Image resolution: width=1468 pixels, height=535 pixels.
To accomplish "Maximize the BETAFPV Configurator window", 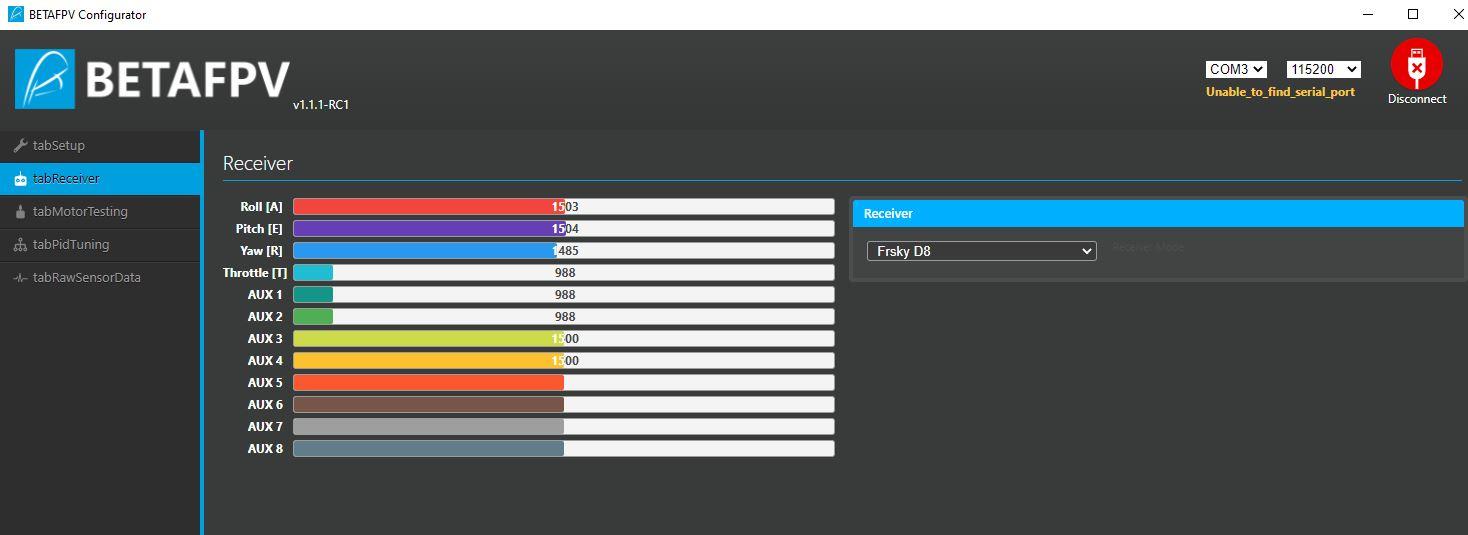I will pyautogui.click(x=1413, y=14).
